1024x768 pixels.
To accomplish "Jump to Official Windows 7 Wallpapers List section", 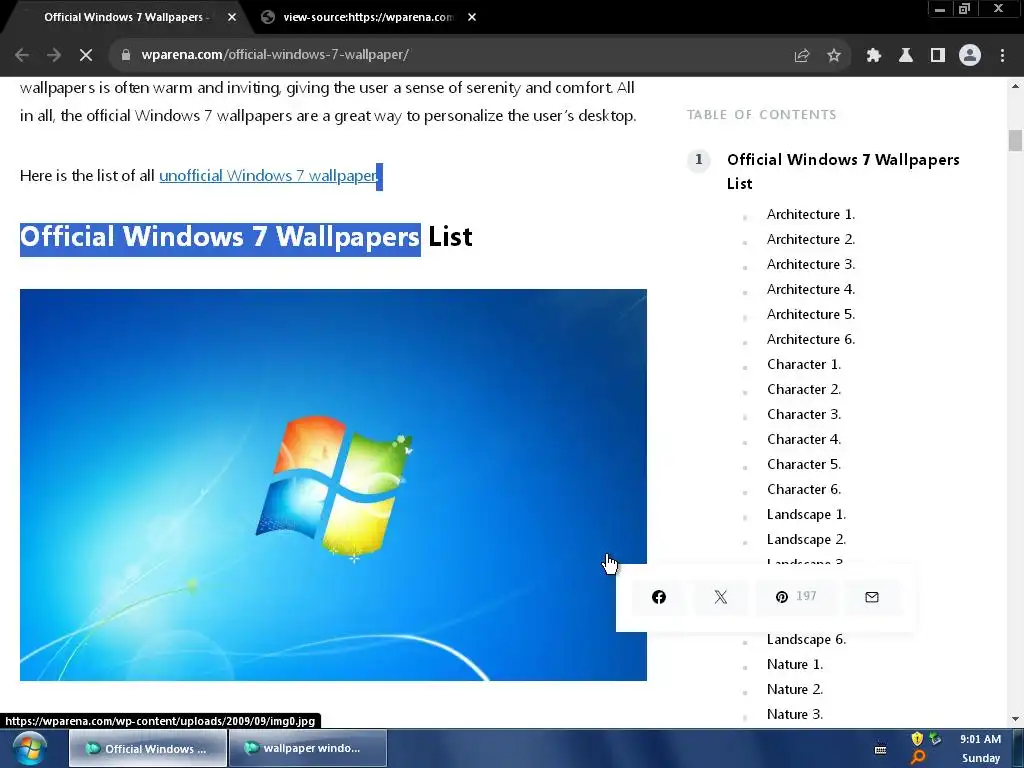I will pyautogui.click(x=843, y=172).
